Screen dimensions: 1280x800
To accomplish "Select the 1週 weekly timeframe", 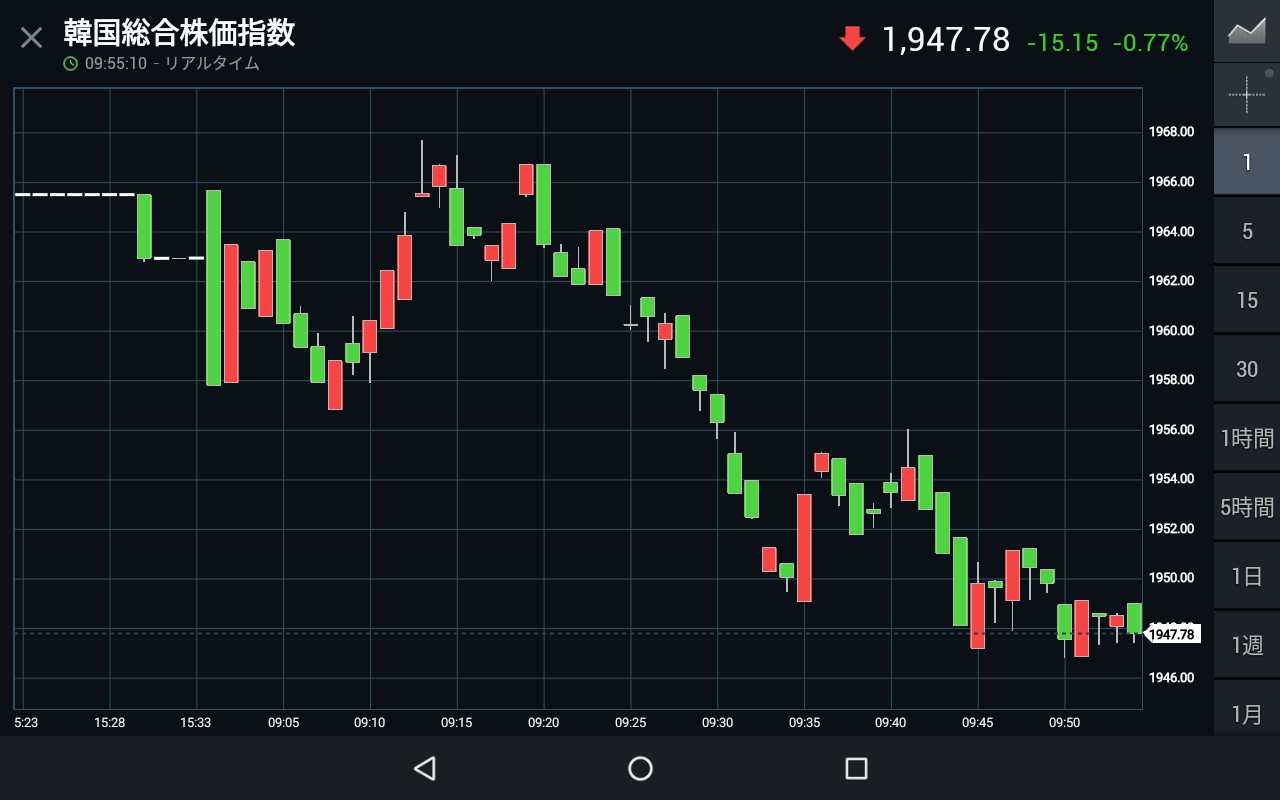I will [x=1246, y=645].
